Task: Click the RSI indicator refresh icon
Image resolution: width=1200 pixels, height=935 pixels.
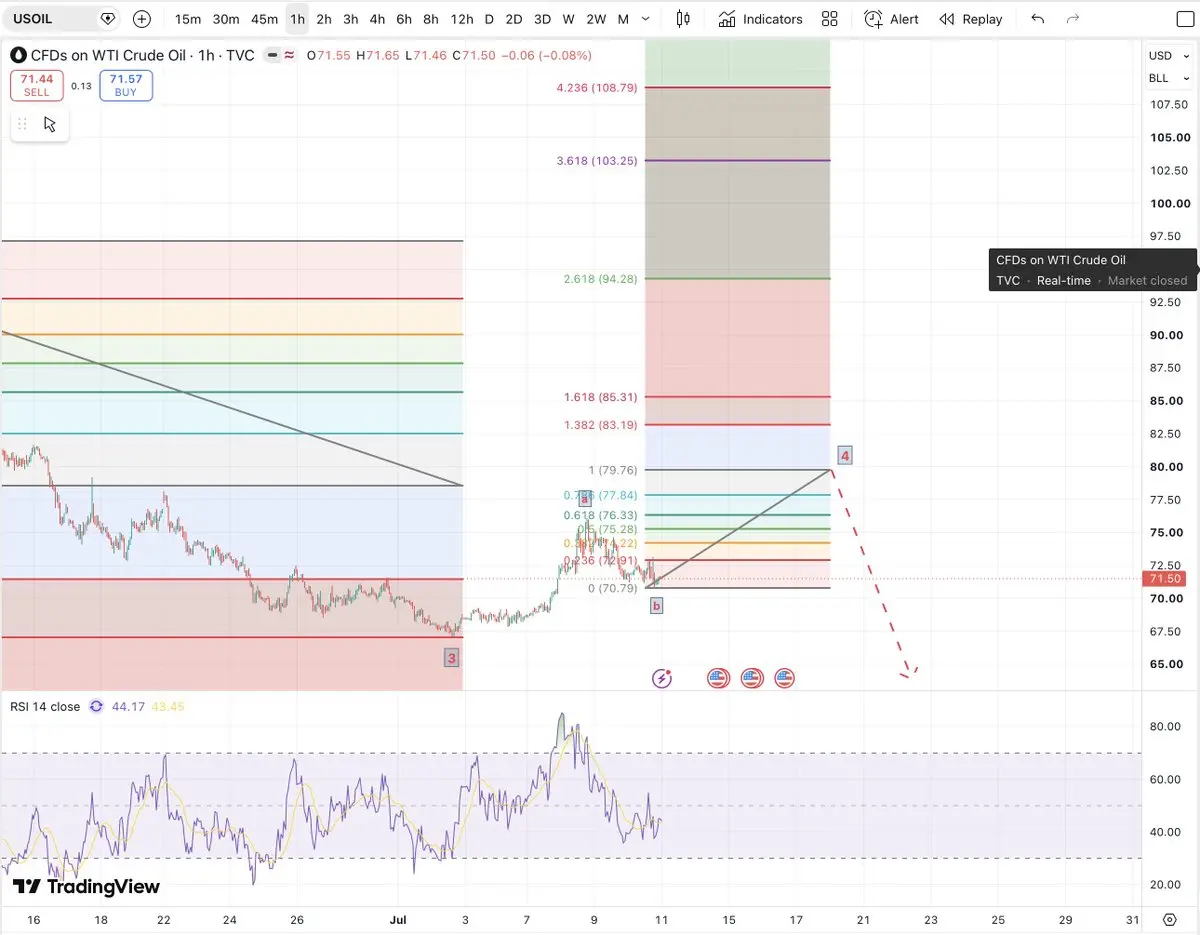Action: [96, 706]
